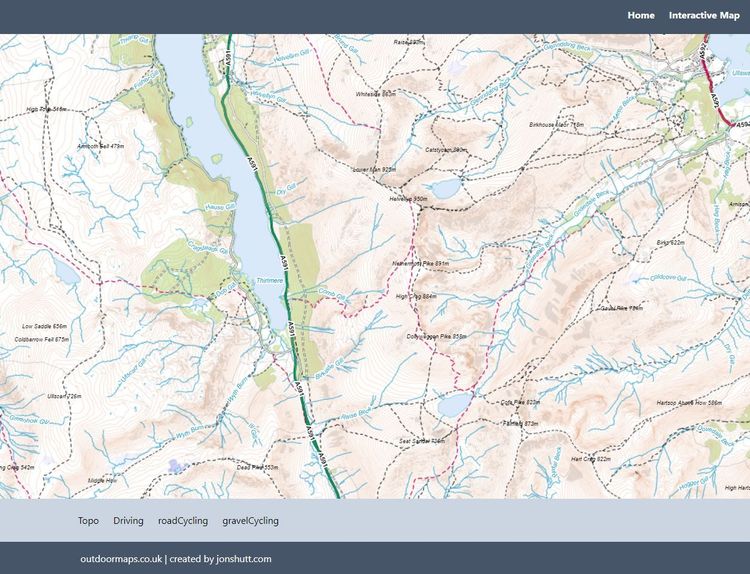Click the Dob Gill stream label
Image resolution: width=750 pixels, height=574 pixels.
coord(226,289)
